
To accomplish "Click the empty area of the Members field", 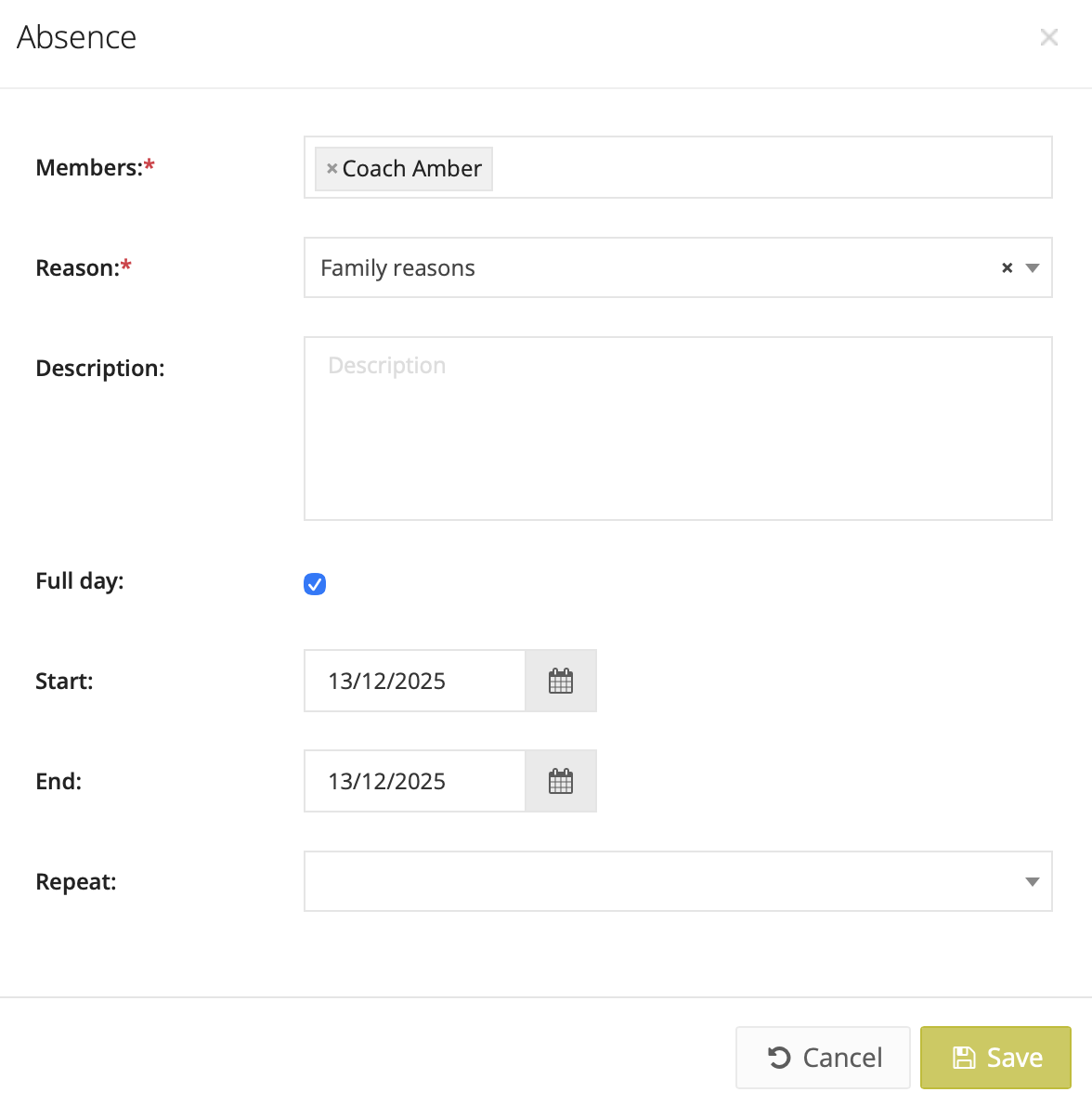I will coord(771,168).
